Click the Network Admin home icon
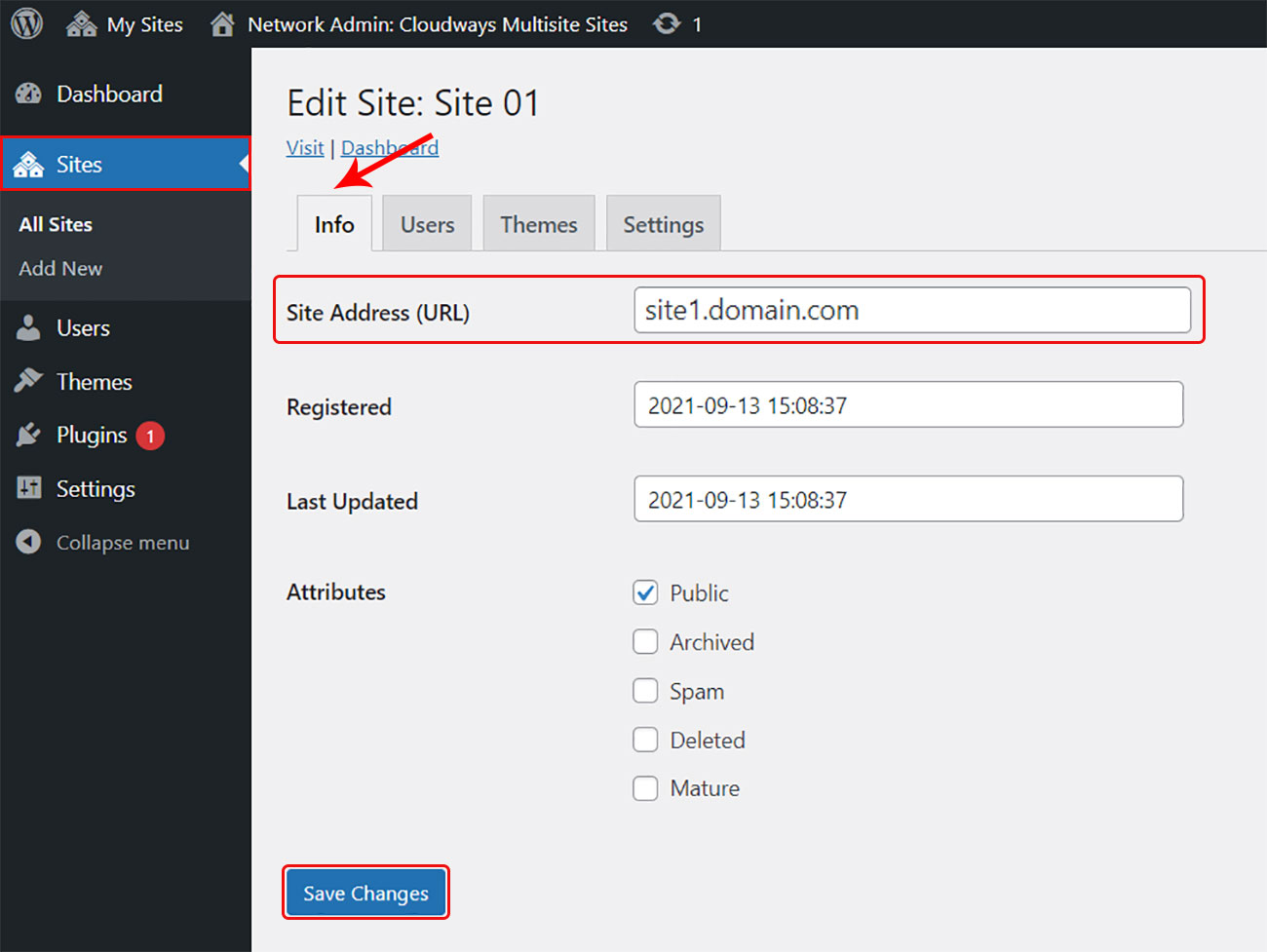The image size is (1267, 952). [x=222, y=24]
